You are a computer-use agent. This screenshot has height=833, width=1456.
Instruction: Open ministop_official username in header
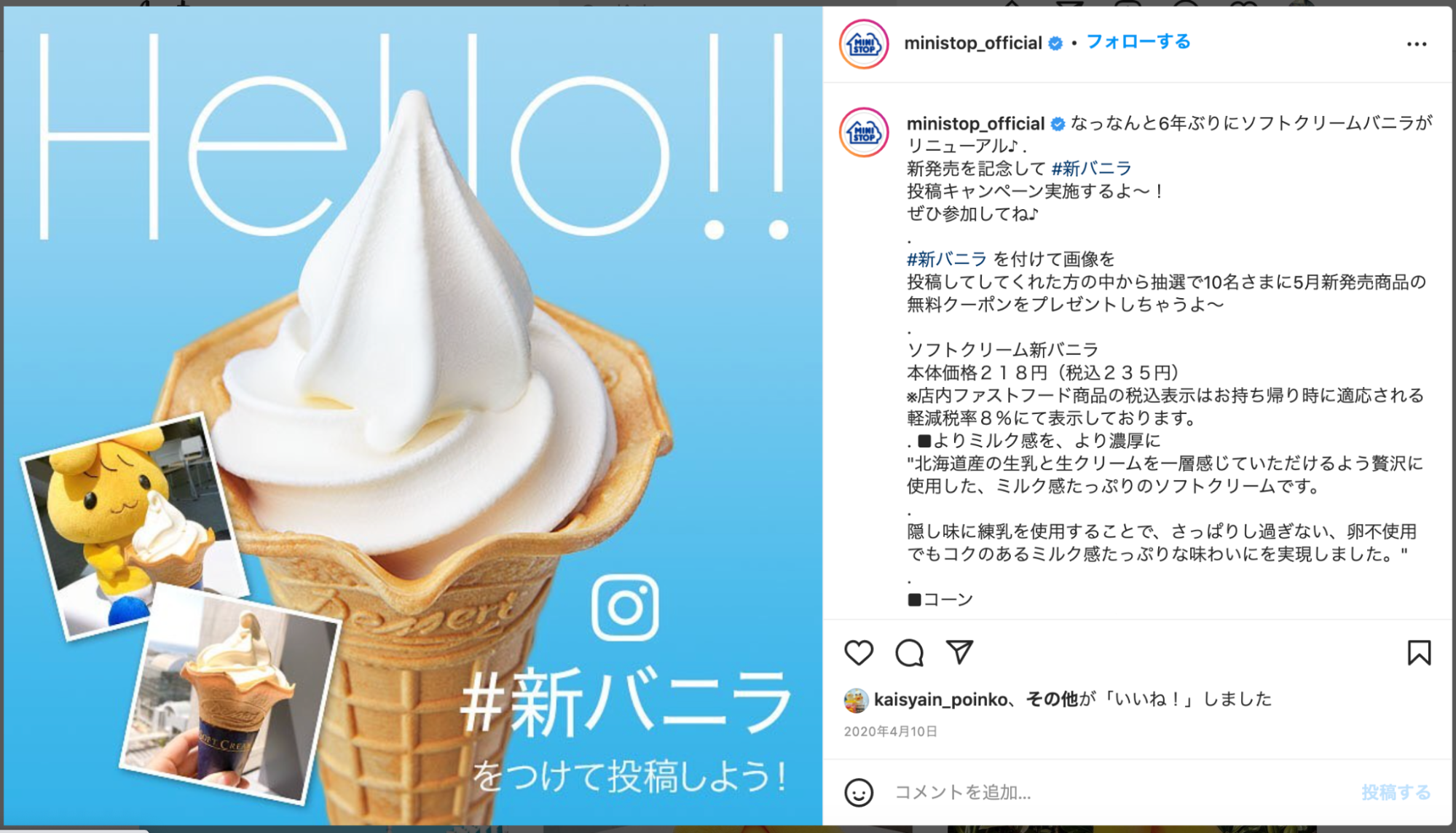point(972,43)
